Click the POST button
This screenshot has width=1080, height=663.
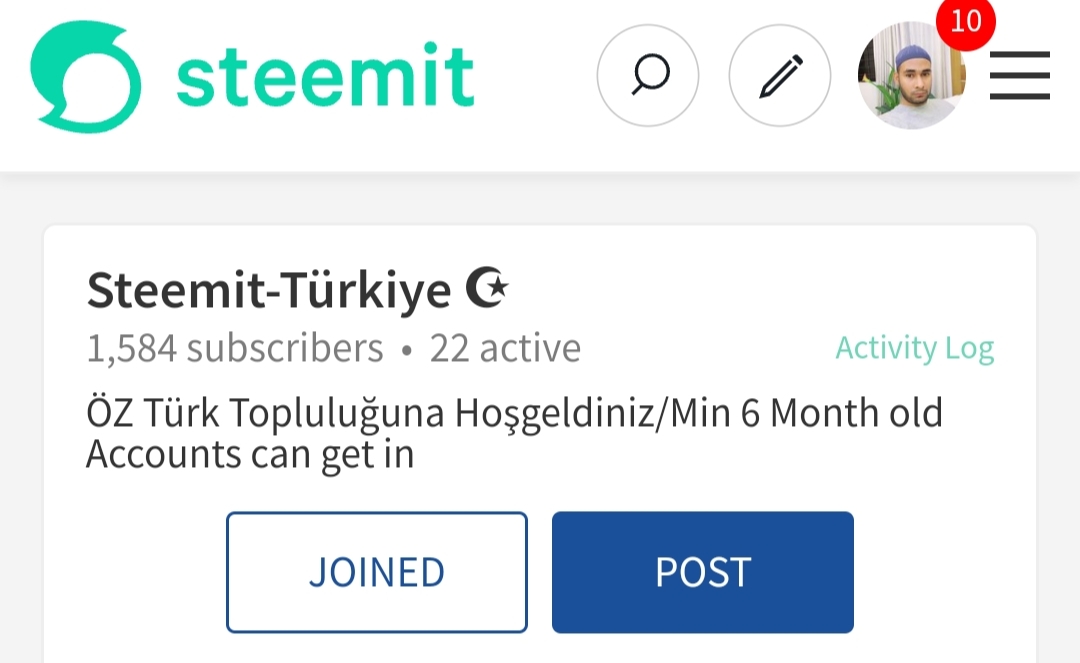tap(703, 572)
